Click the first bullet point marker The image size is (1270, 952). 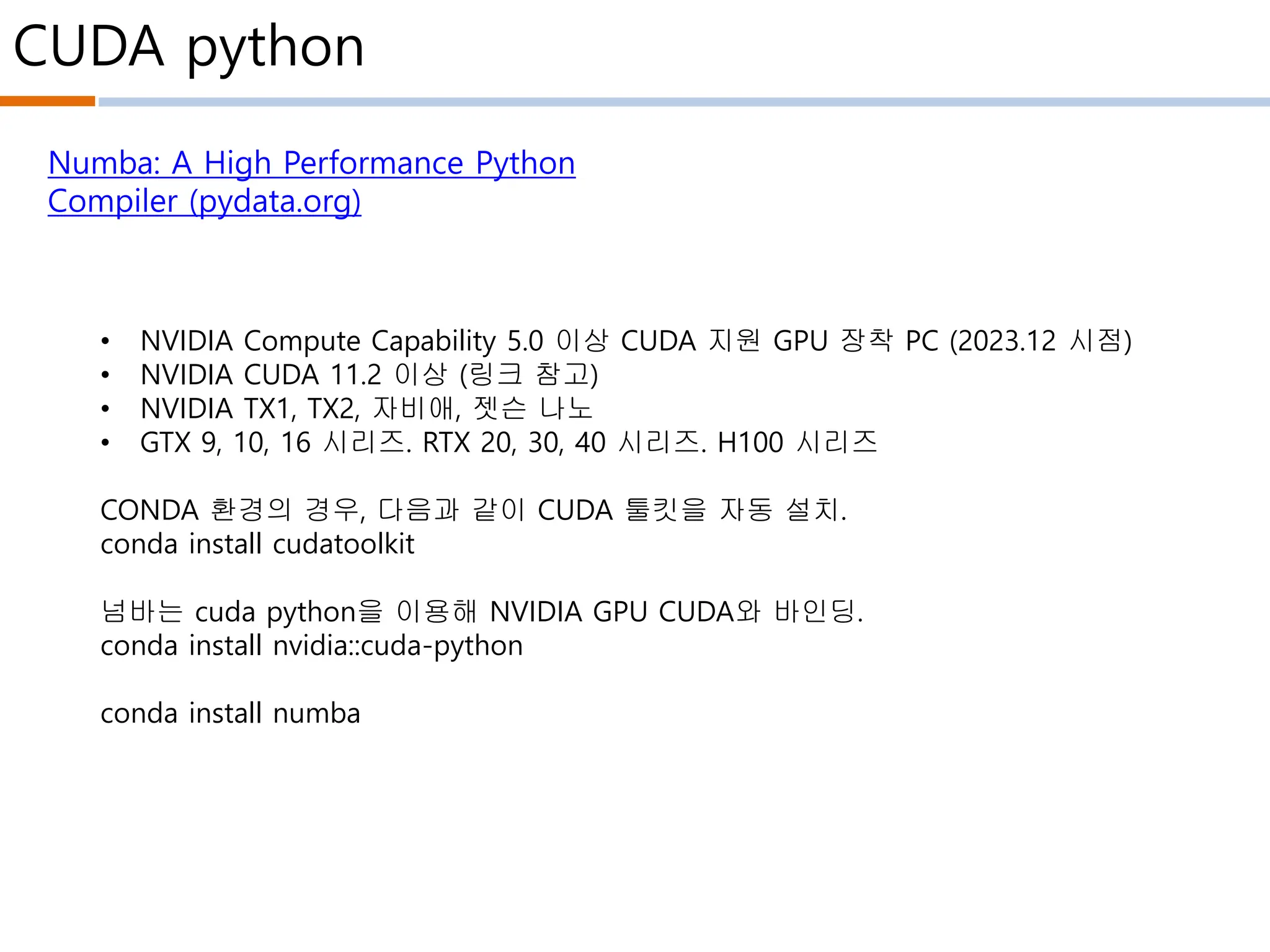tap(105, 341)
